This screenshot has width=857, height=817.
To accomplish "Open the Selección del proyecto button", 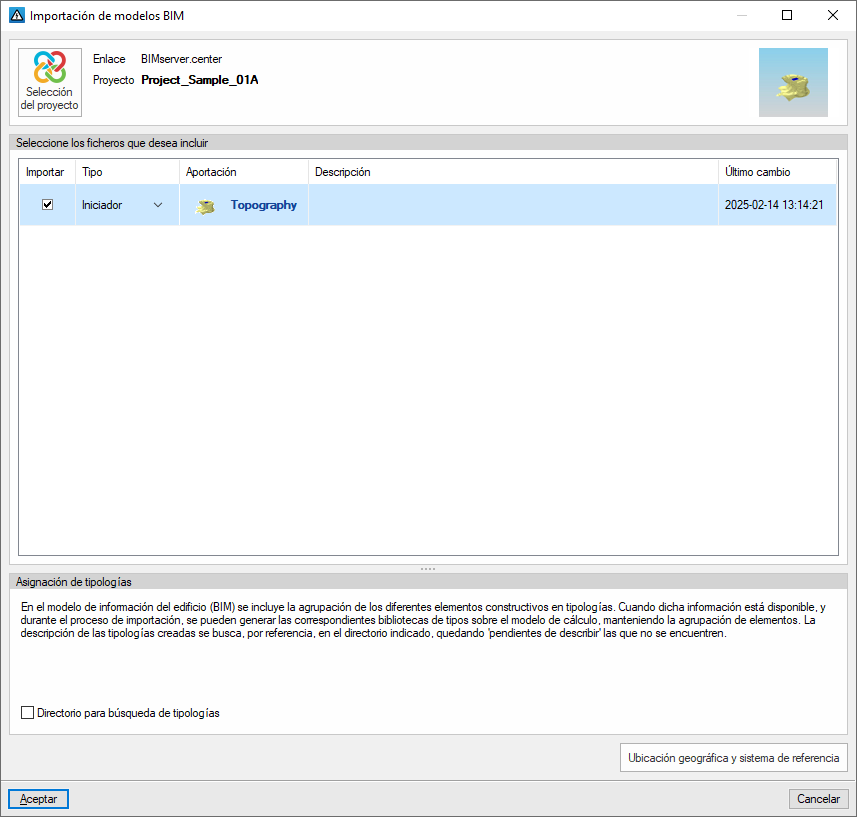I will (x=50, y=82).
